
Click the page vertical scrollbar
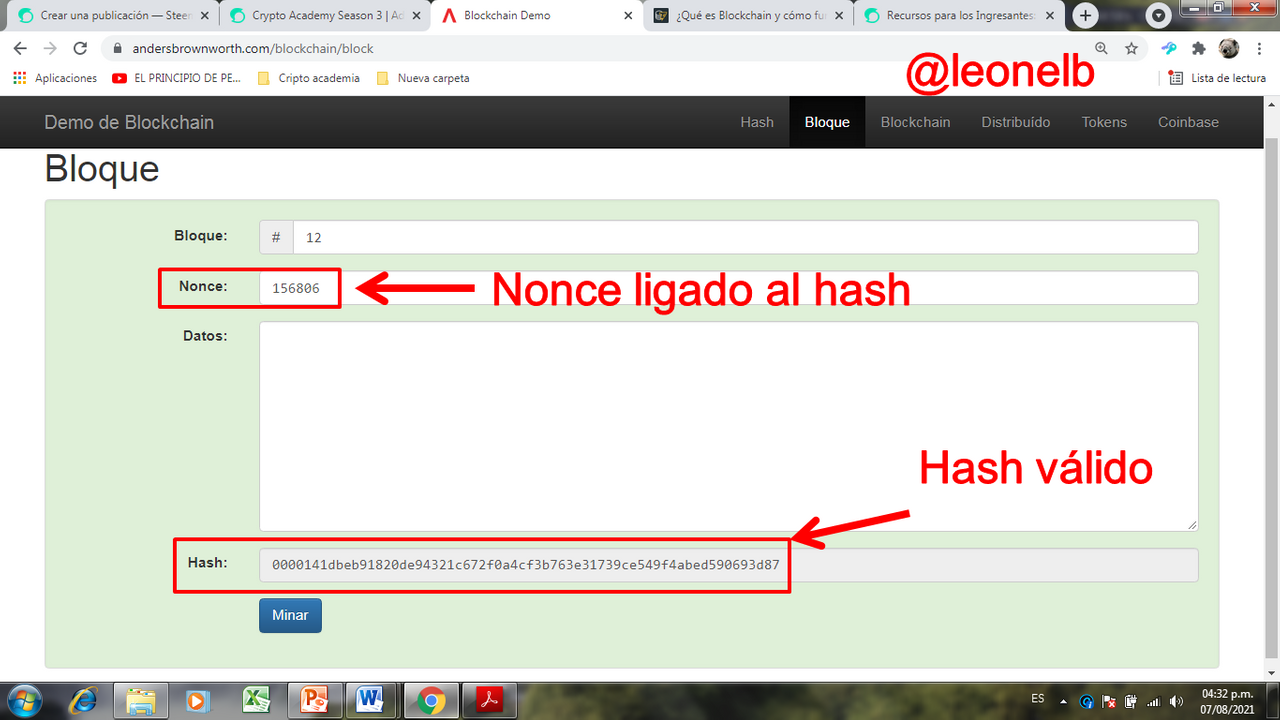click(x=1272, y=400)
